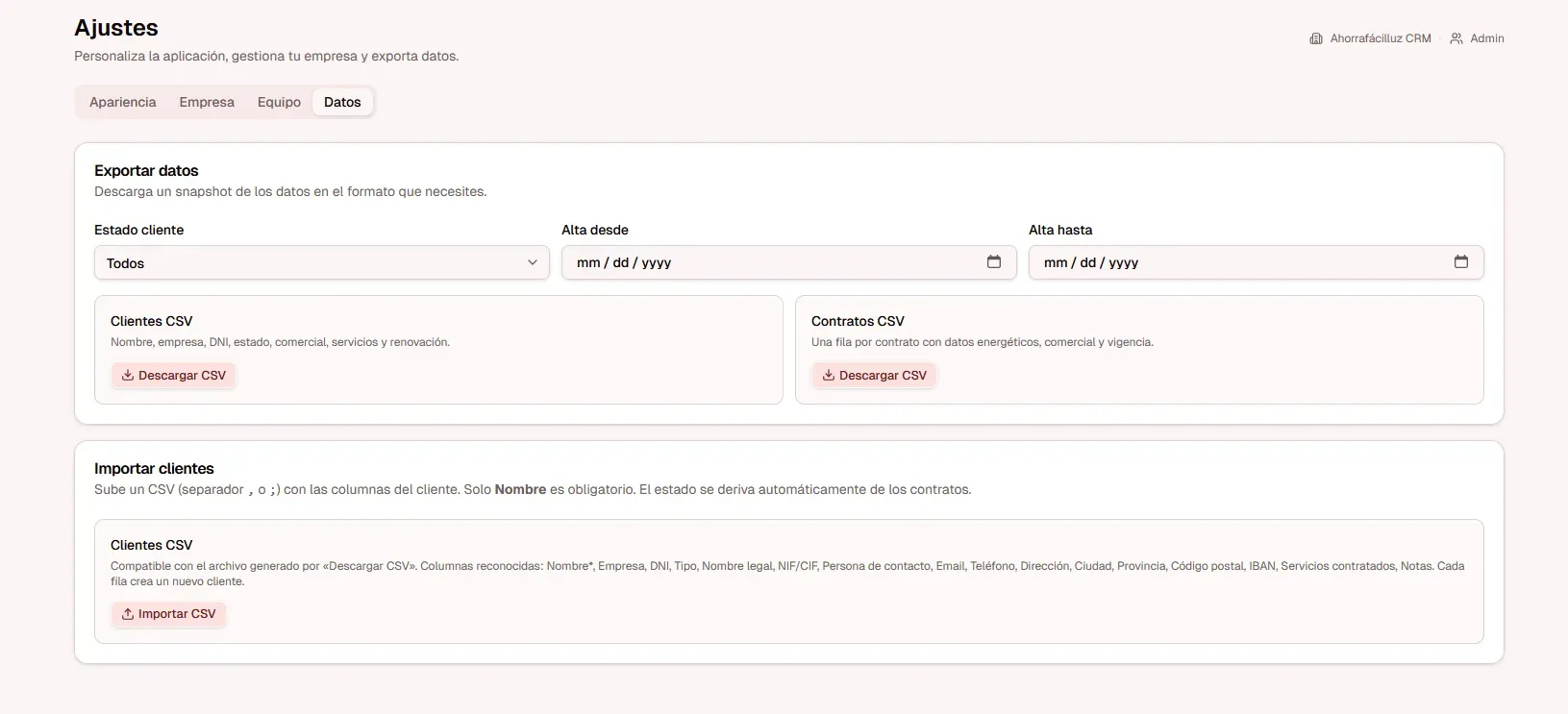The height and width of the screenshot is (714, 1568).
Task: Click the Ahorrafácilluz CRM building icon
Action: (1316, 38)
